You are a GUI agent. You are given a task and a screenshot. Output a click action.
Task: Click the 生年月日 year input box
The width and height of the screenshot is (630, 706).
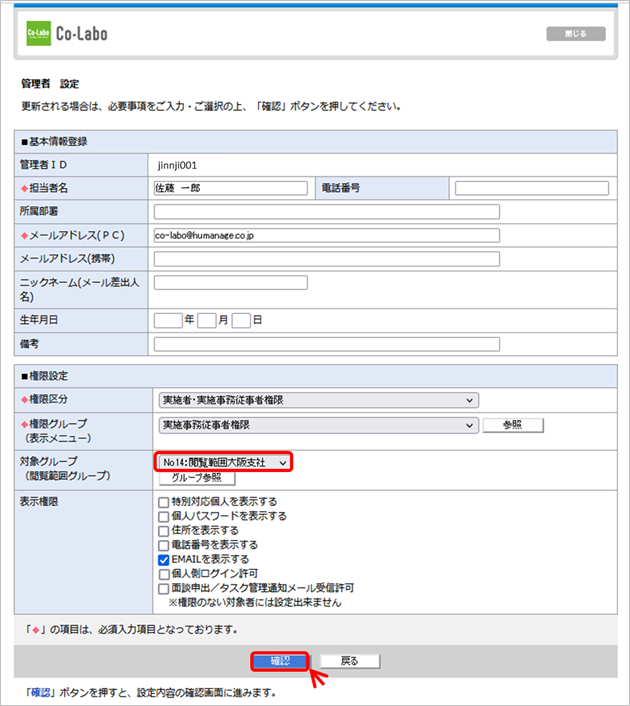coord(167,321)
